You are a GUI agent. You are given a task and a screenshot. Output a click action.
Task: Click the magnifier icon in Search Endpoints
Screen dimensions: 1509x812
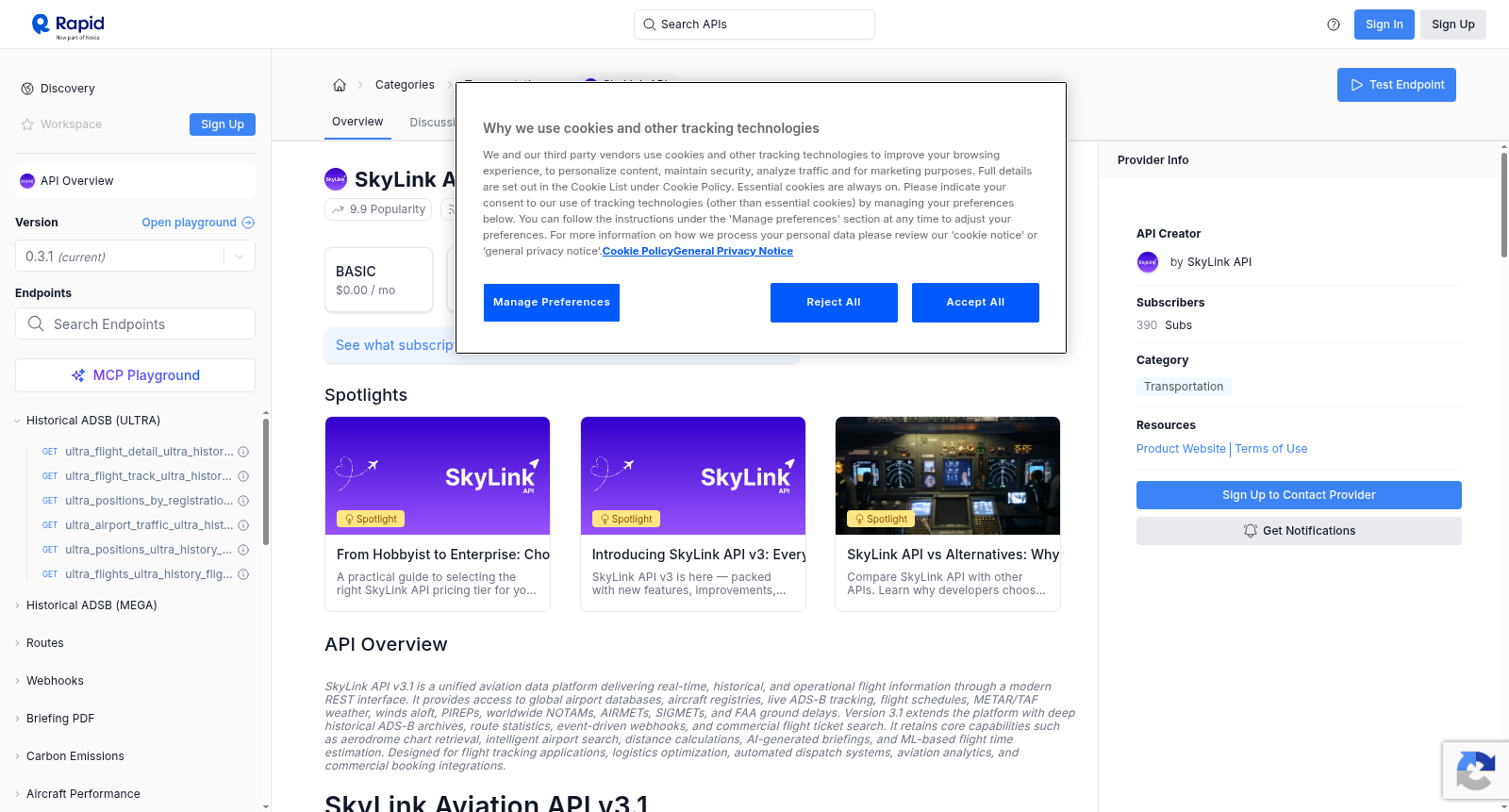[x=36, y=323]
